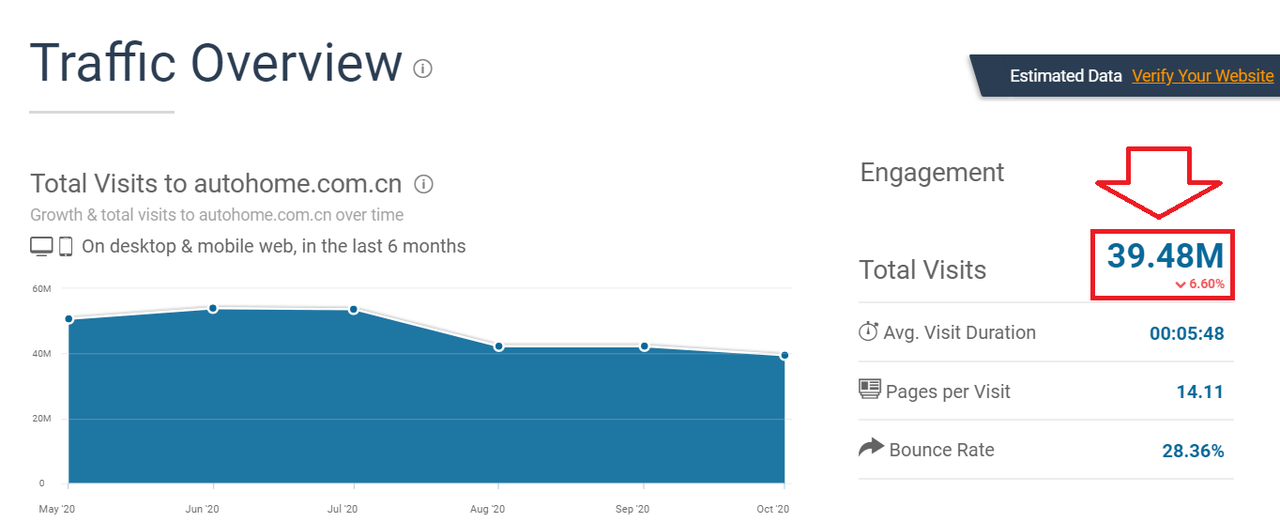Click the Estimated Data banner label
Viewport: 1280px width, 522px height.
point(1066,76)
